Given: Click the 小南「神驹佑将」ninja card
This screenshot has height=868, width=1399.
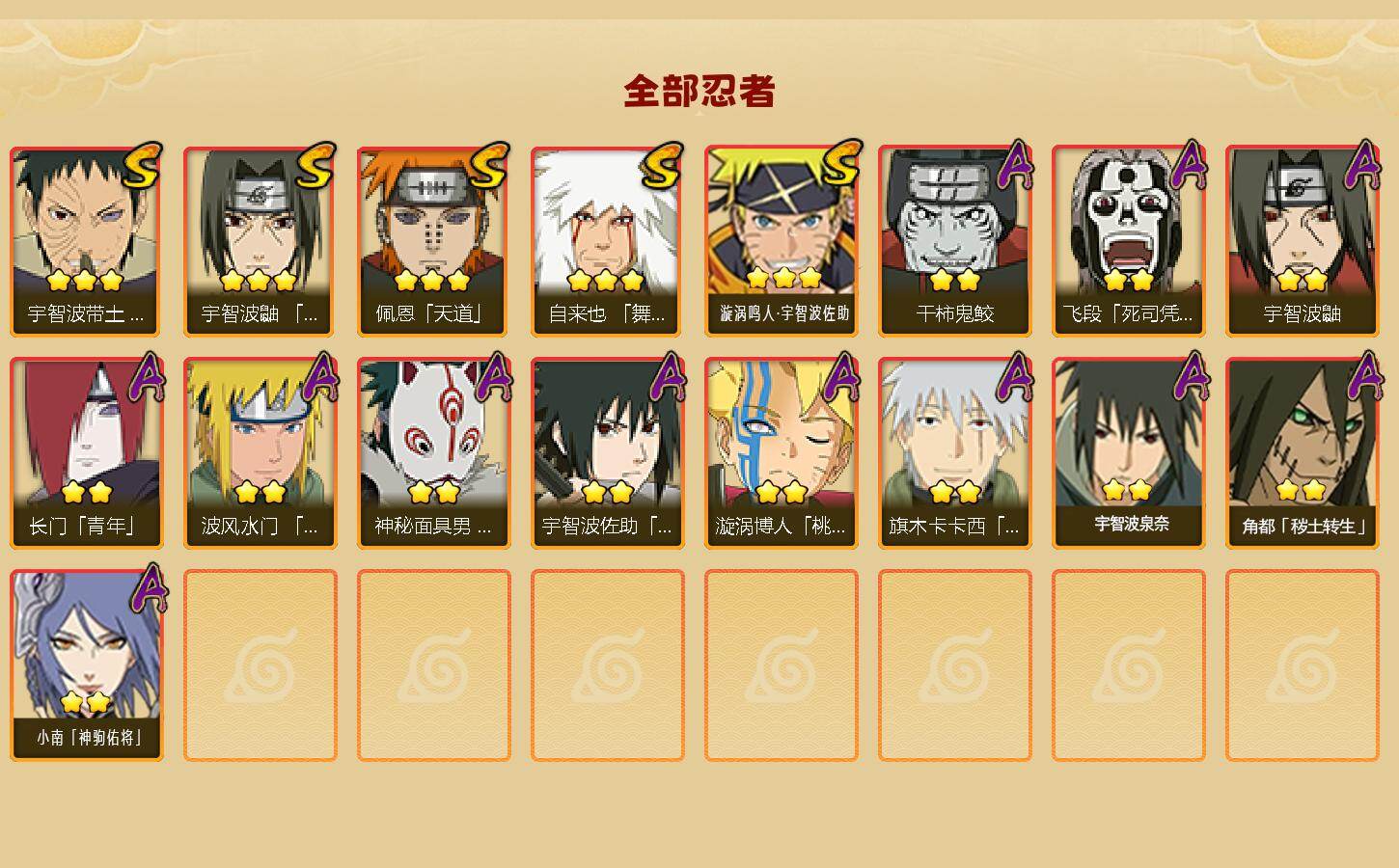Looking at the screenshot, I should pyautogui.click(x=86, y=665).
